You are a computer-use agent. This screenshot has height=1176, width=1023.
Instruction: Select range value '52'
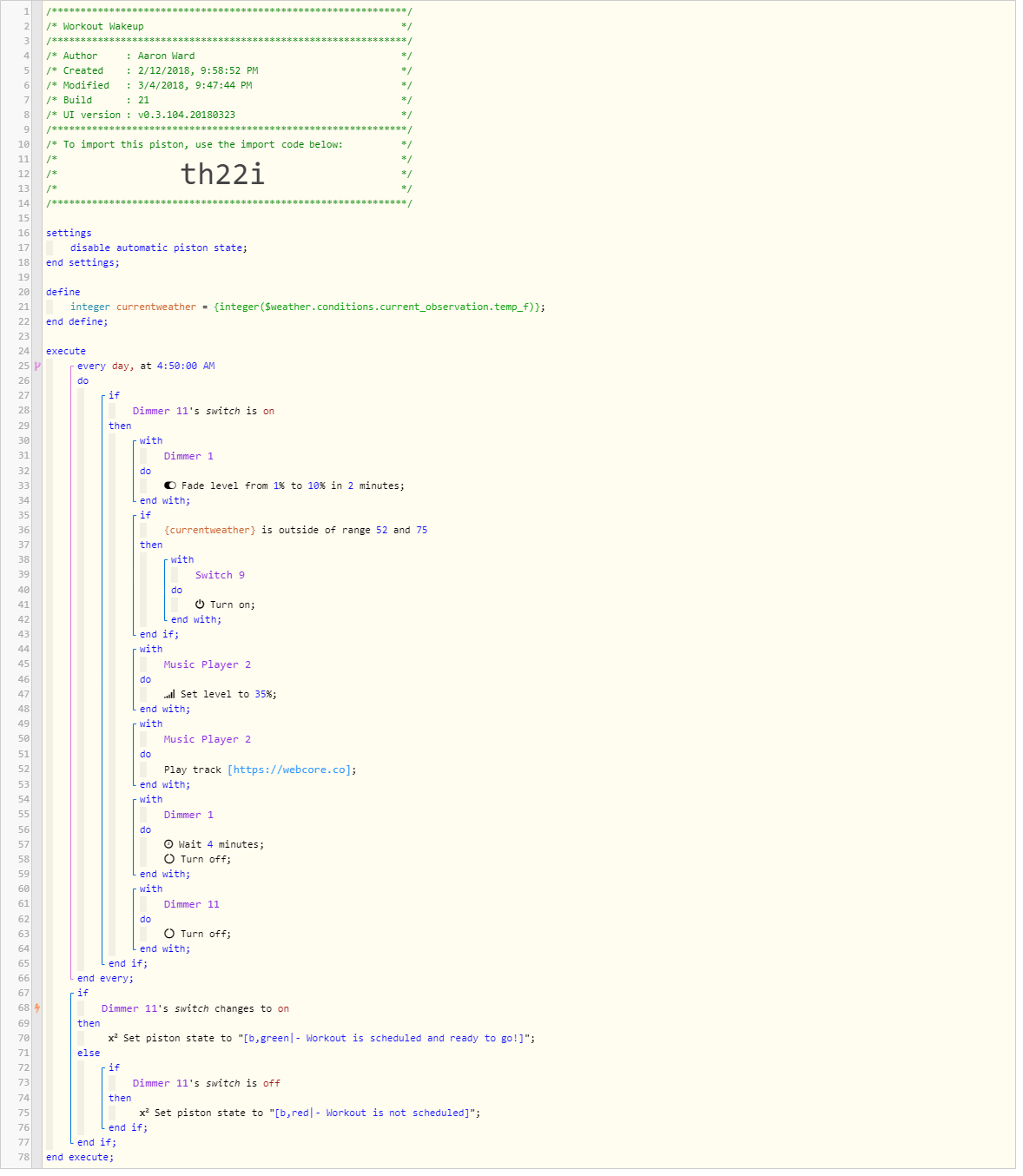click(382, 530)
